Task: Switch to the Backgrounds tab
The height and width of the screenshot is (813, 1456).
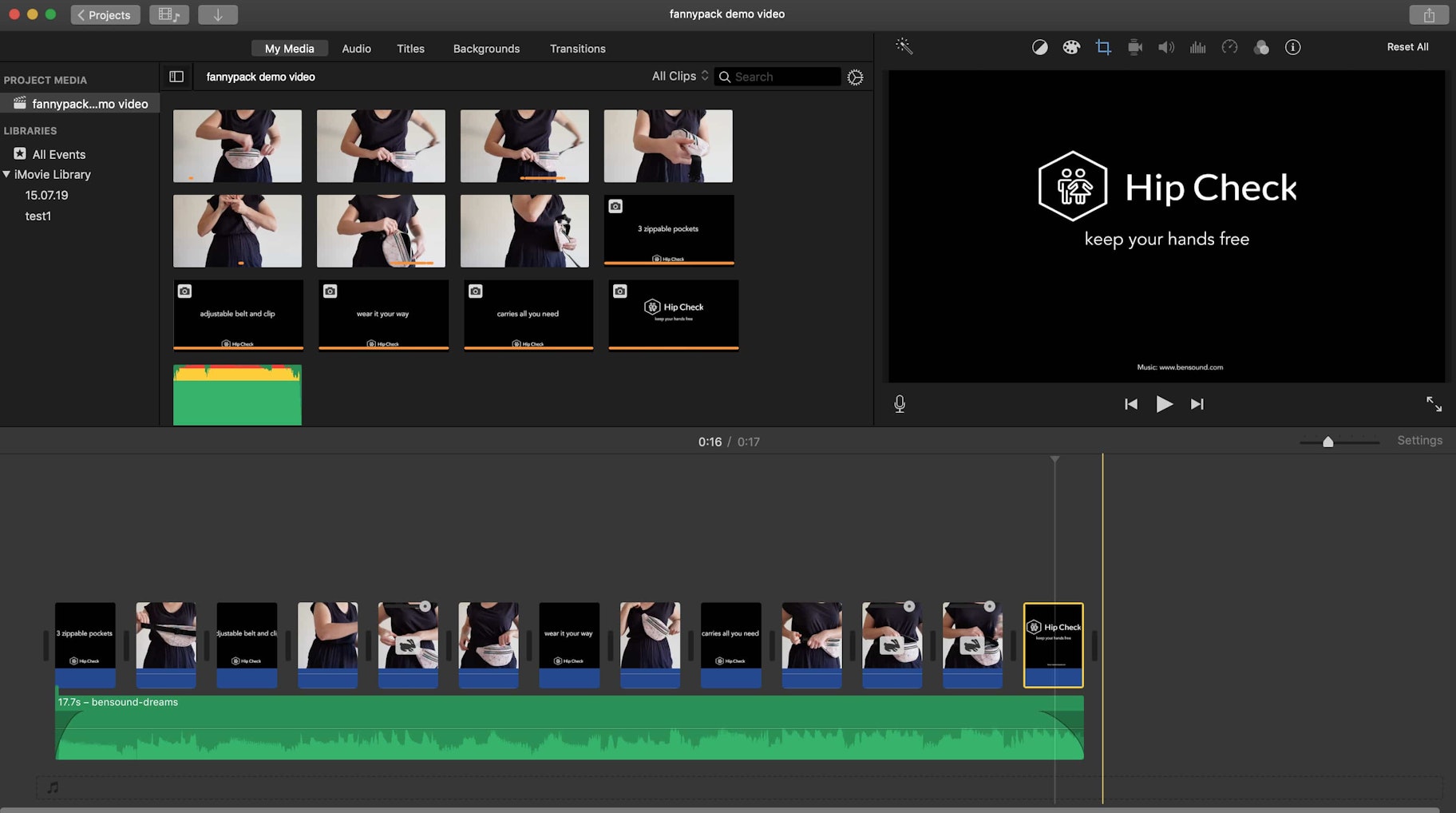Action: [486, 49]
